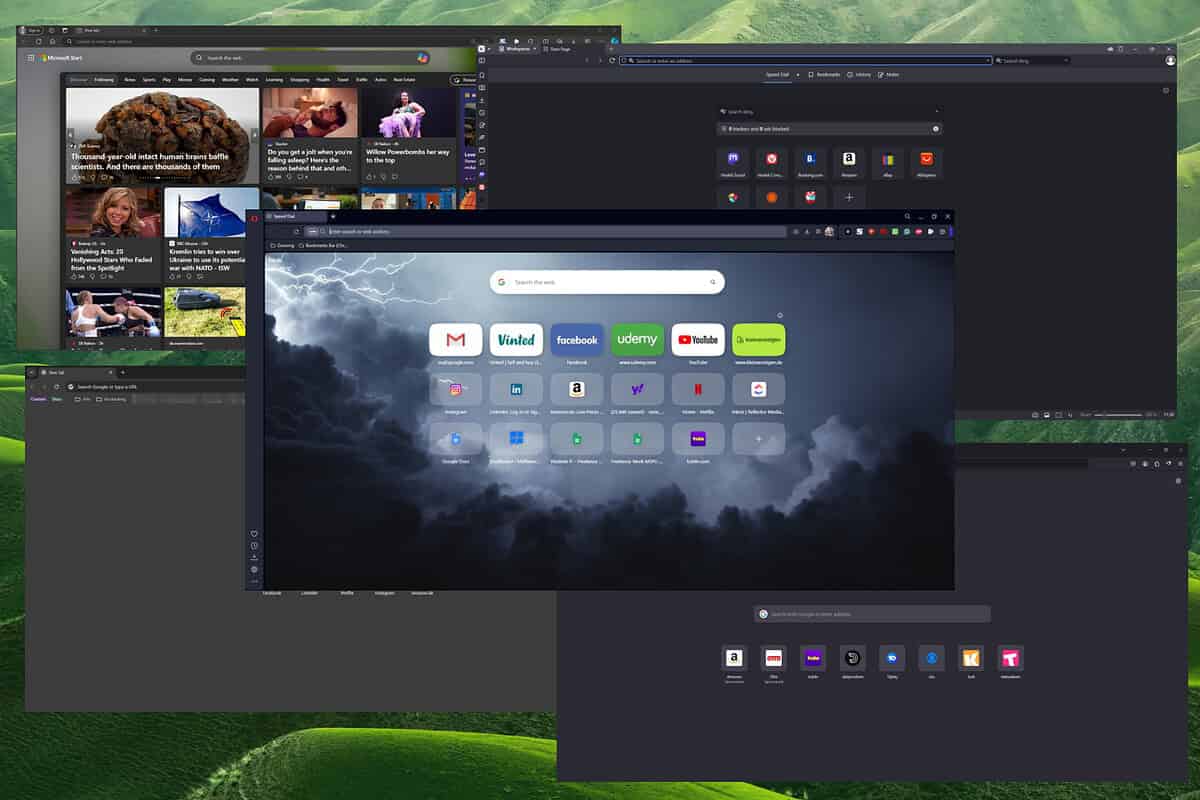The image size is (1200, 800).
Task: Open the Gaming category on Microsoft Start
Action: click(208, 79)
